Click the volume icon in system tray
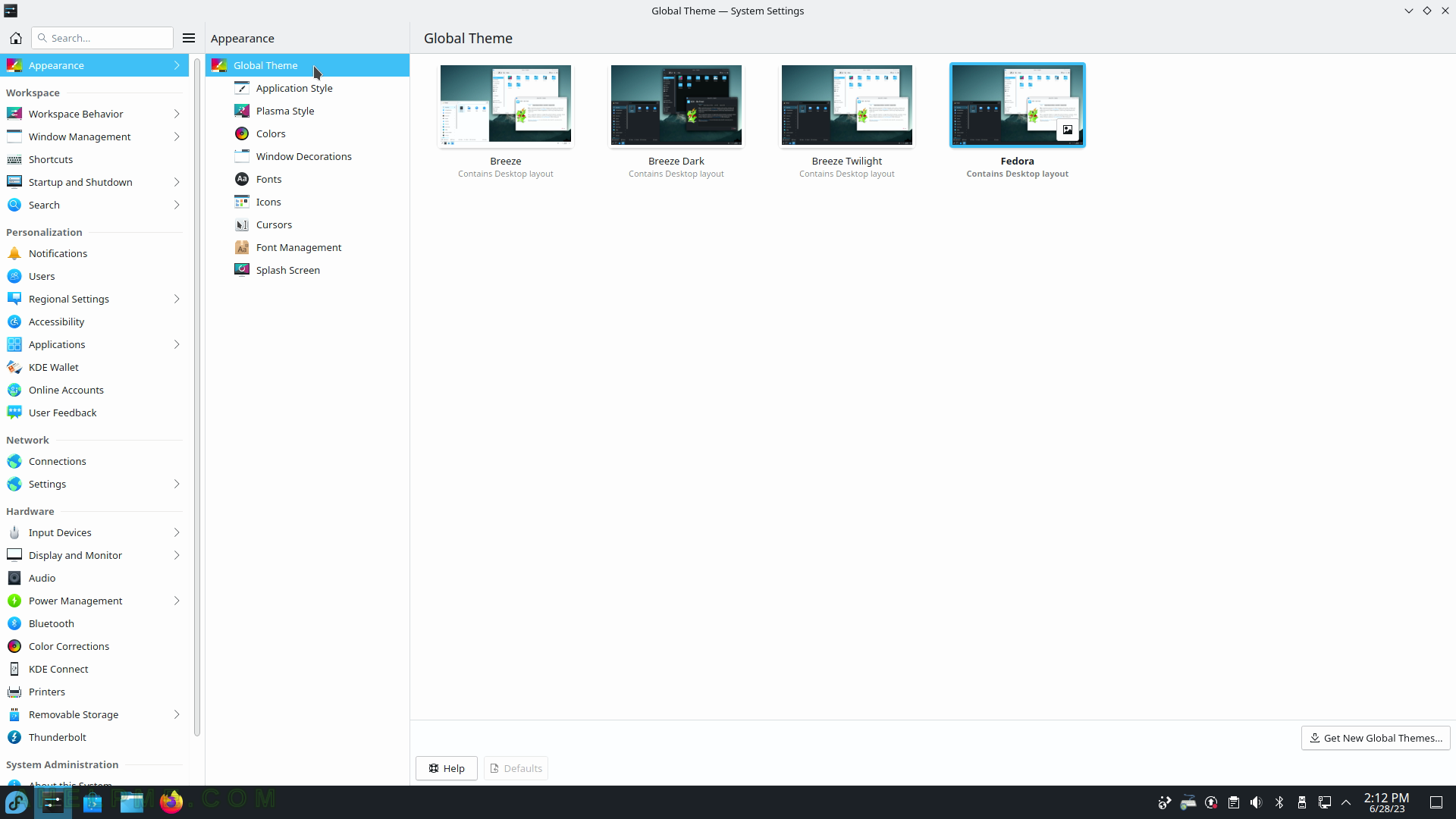The image size is (1456, 819). [x=1257, y=802]
